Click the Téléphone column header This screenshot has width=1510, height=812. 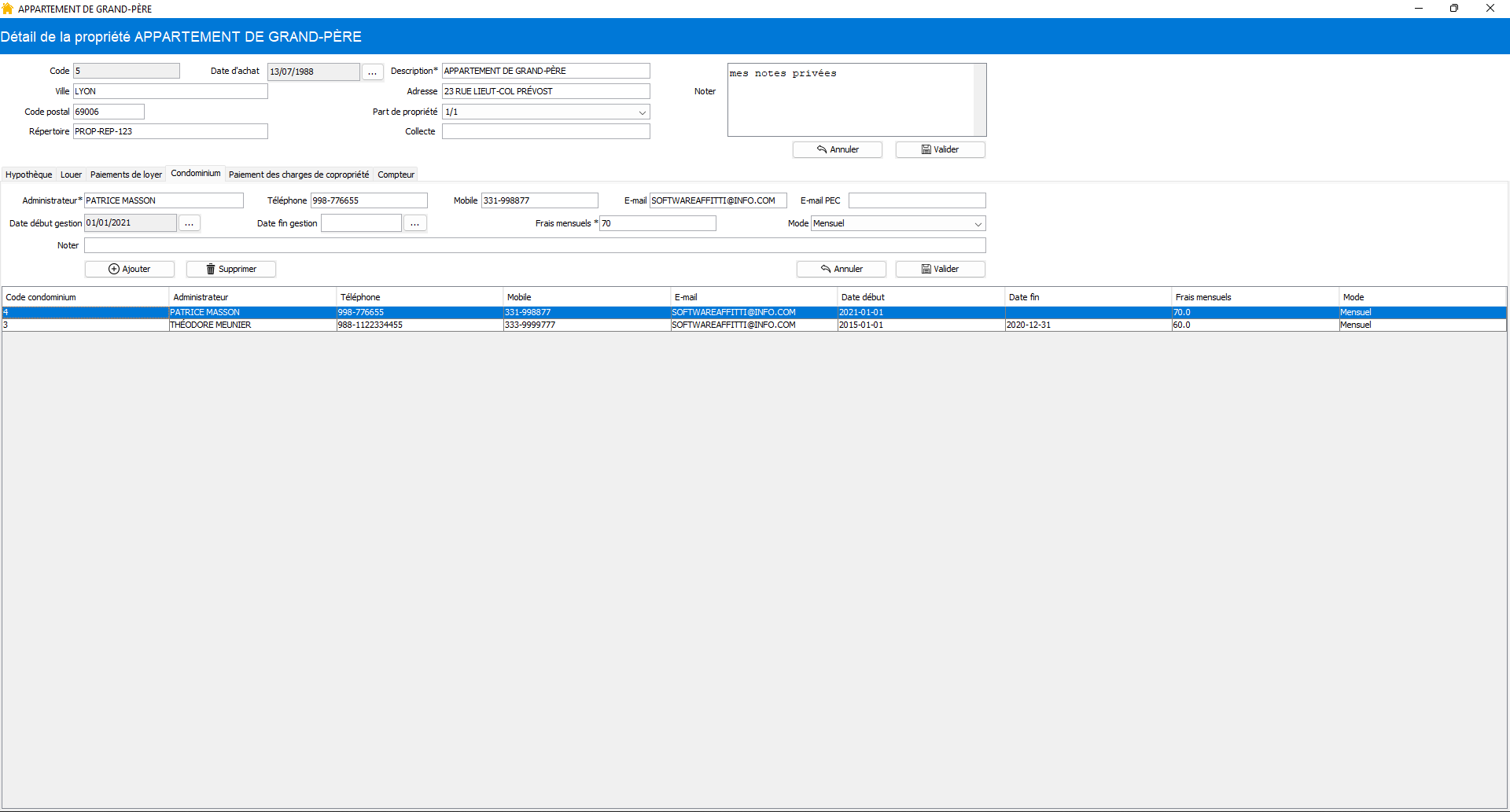click(420, 297)
